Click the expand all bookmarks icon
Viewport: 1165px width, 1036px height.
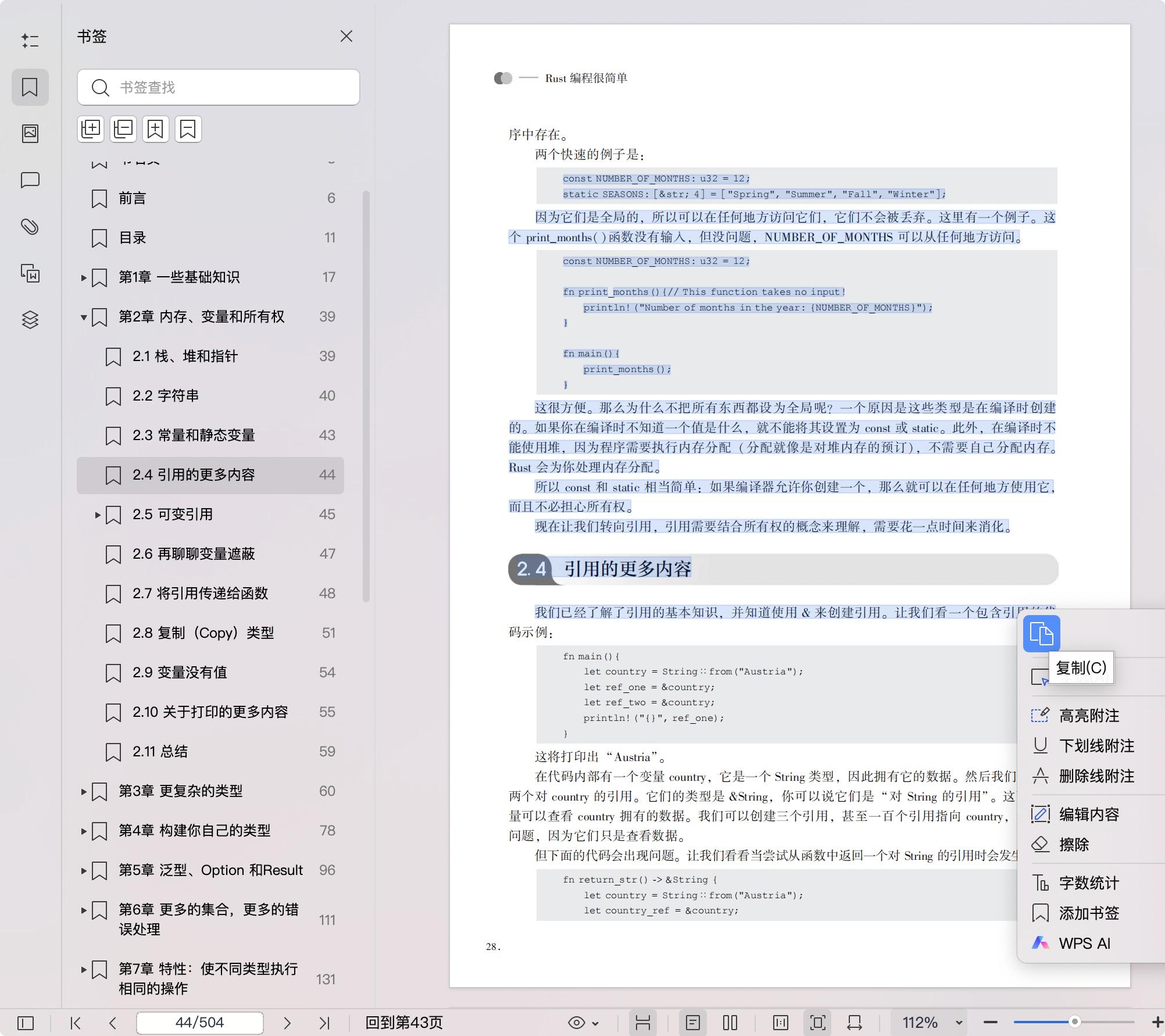pyautogui.click(x=91, y=128)
